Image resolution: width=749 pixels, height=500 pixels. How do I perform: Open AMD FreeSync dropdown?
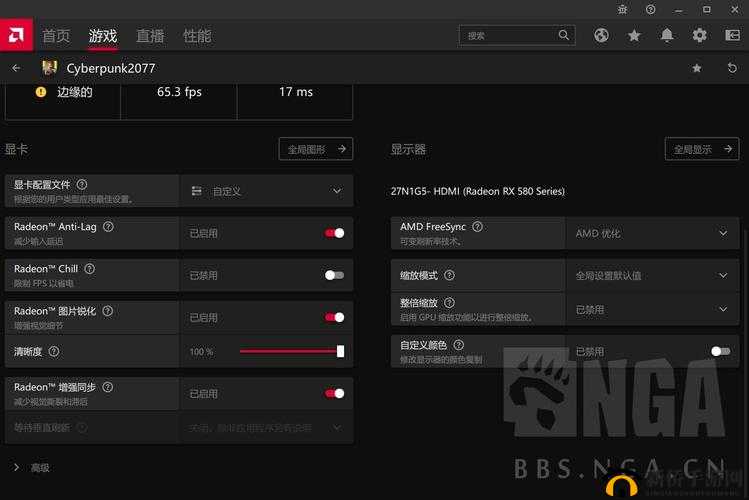coord(652,233)
